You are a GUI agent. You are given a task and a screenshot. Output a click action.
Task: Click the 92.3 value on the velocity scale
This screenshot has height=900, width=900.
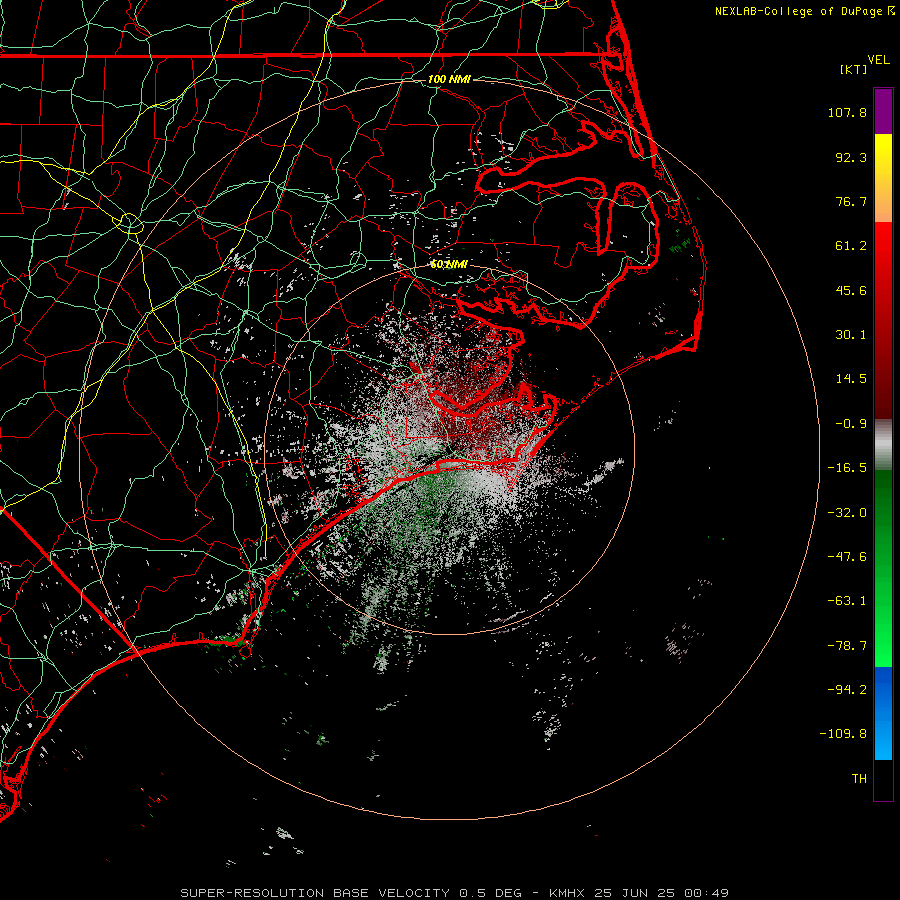coord(851,157)
